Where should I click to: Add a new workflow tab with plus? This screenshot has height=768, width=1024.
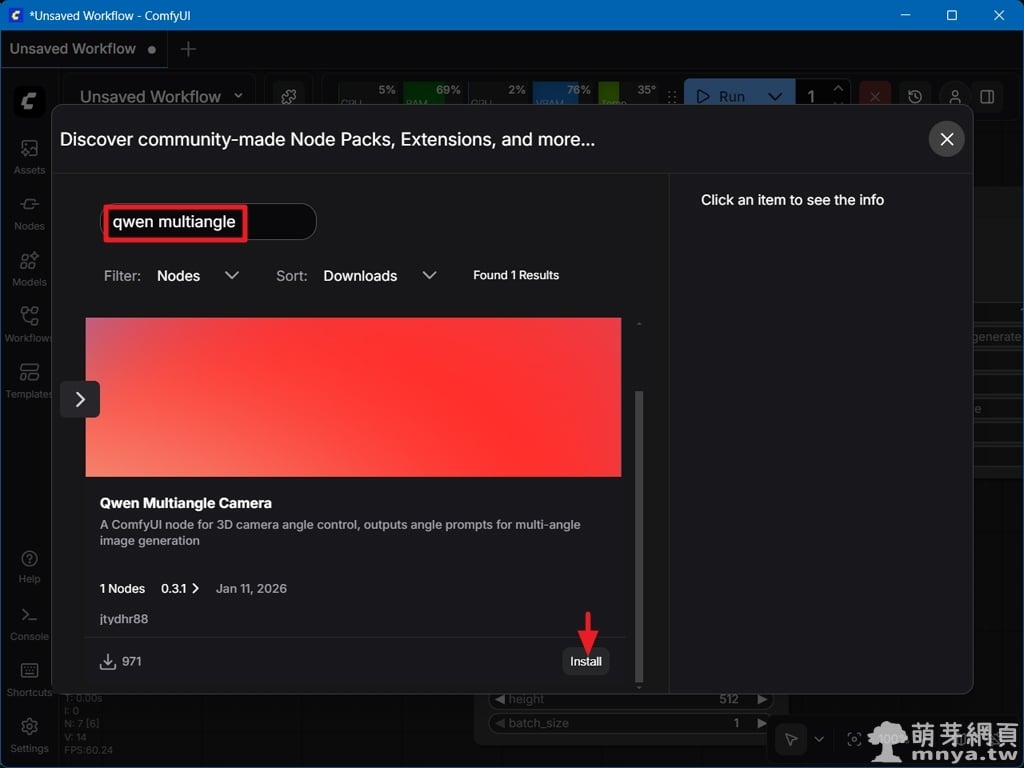188,49
